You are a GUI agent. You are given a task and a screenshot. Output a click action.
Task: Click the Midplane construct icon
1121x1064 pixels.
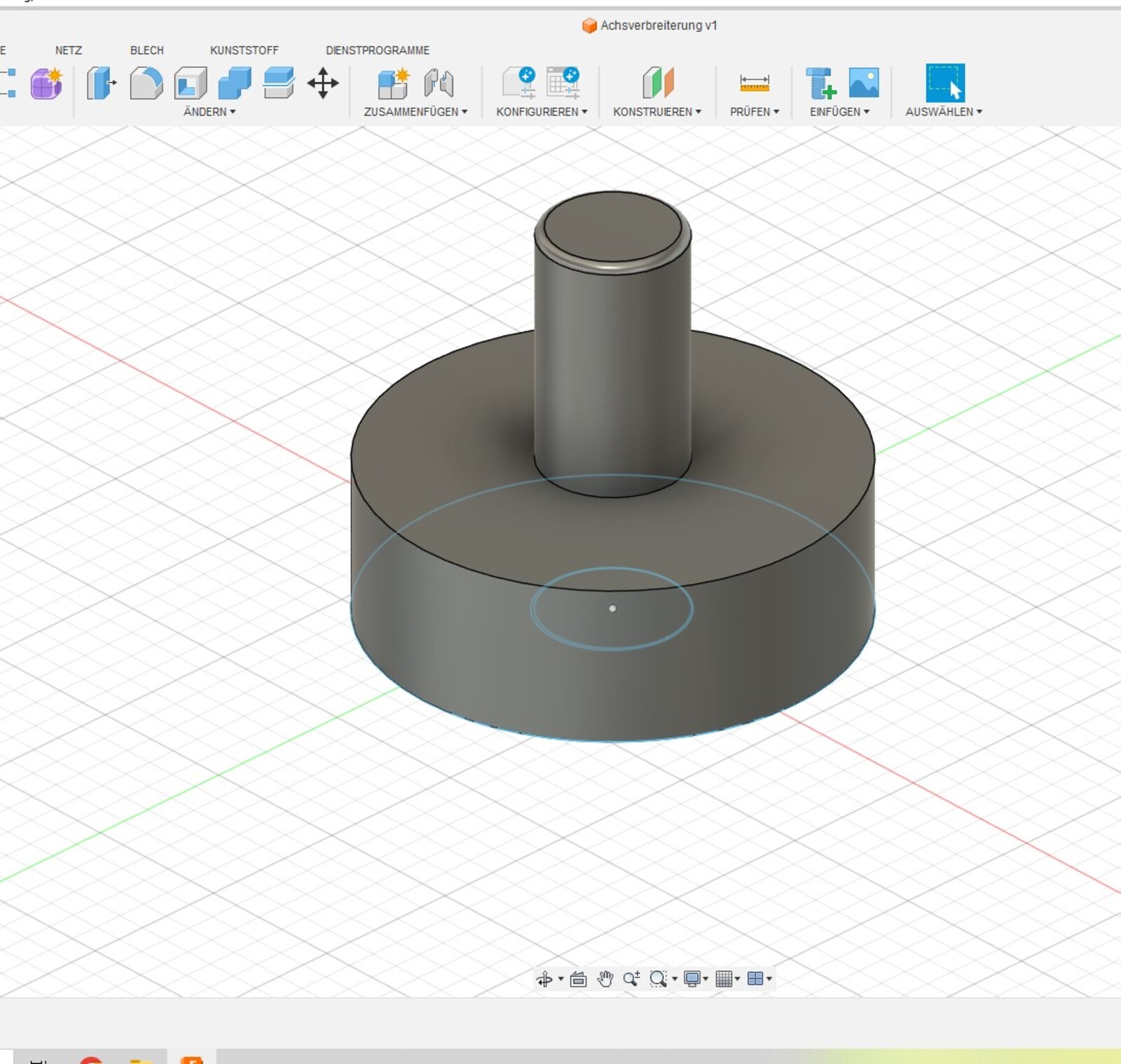pos(658,83)
